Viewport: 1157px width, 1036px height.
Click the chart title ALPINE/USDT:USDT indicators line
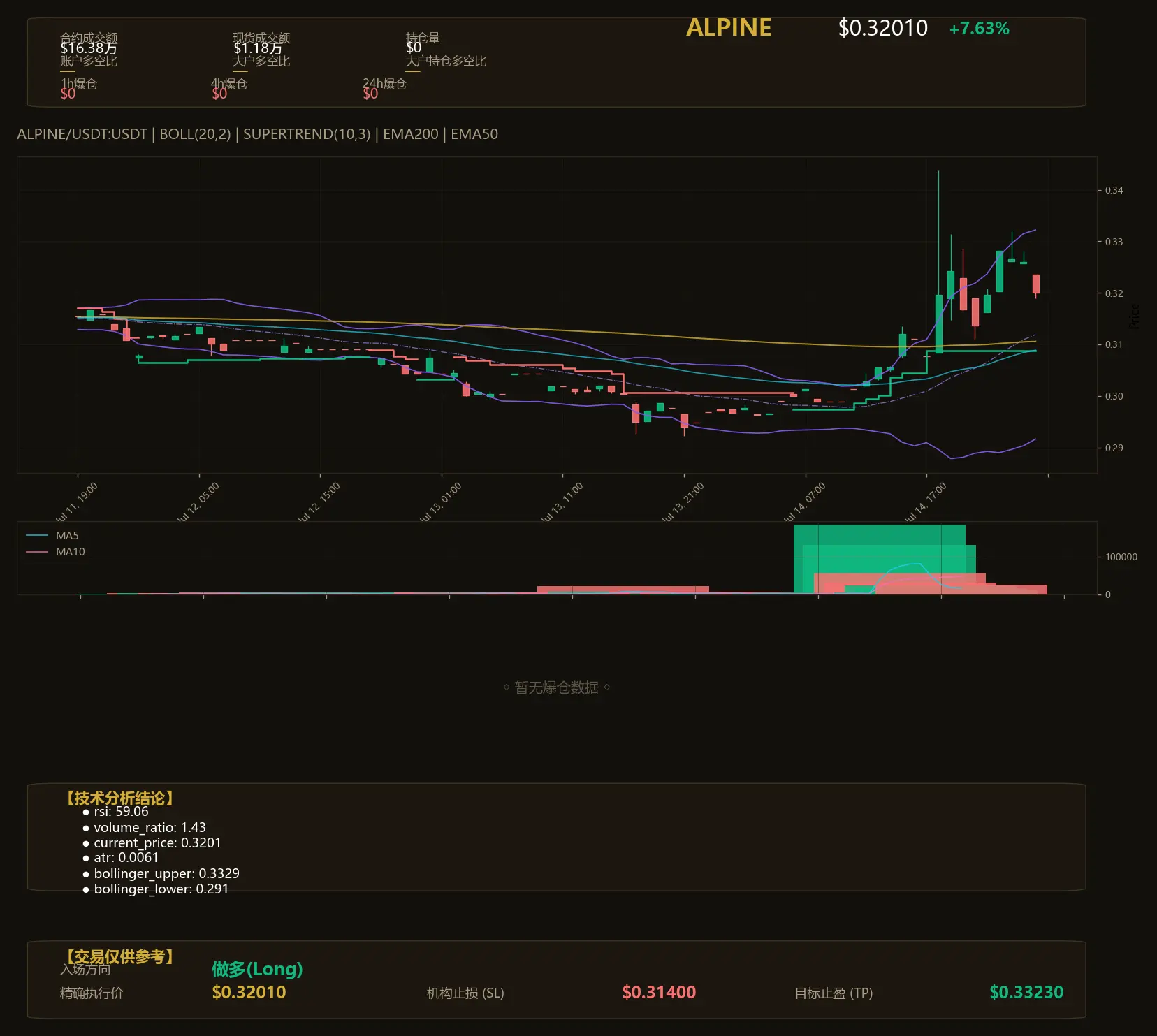257,134
